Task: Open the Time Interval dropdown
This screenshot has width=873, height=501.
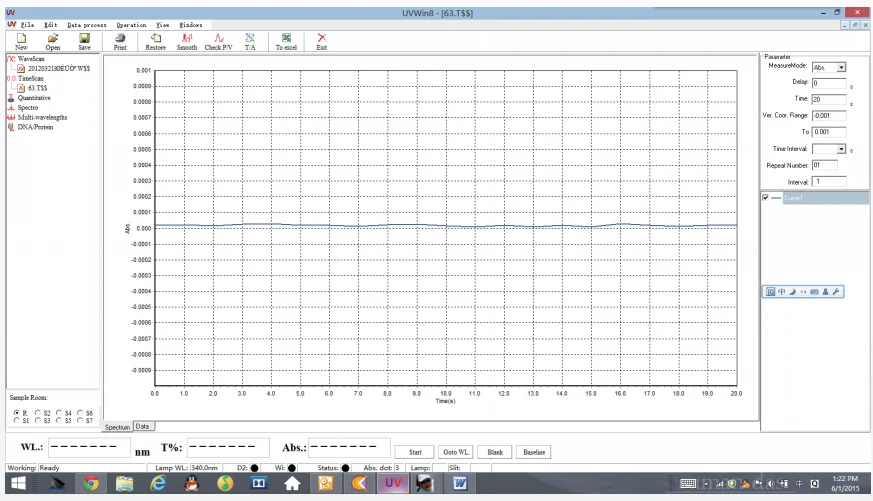Action: tap(841, 149)
